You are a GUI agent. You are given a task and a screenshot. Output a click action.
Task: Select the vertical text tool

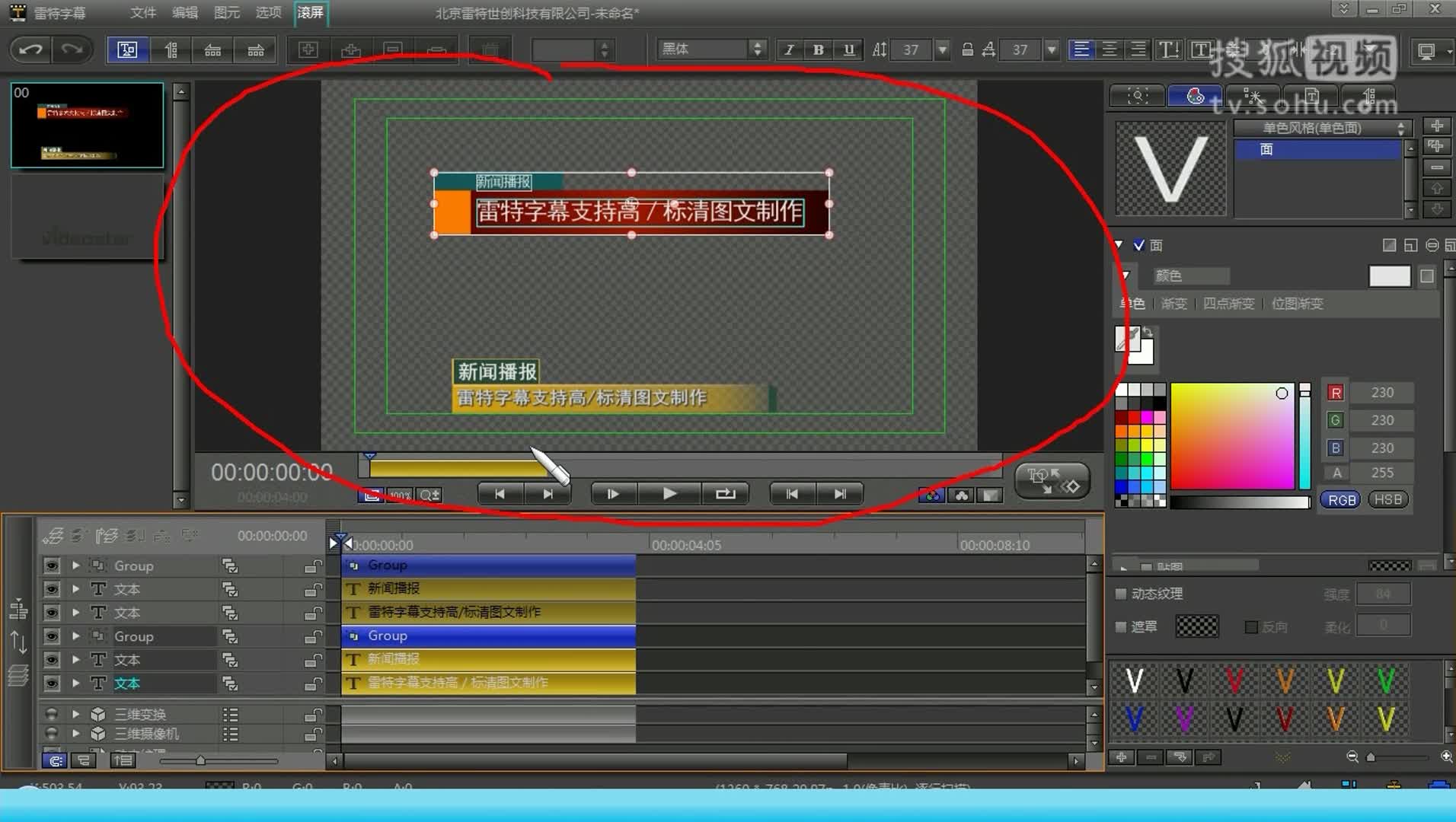[x=171, y=50]
